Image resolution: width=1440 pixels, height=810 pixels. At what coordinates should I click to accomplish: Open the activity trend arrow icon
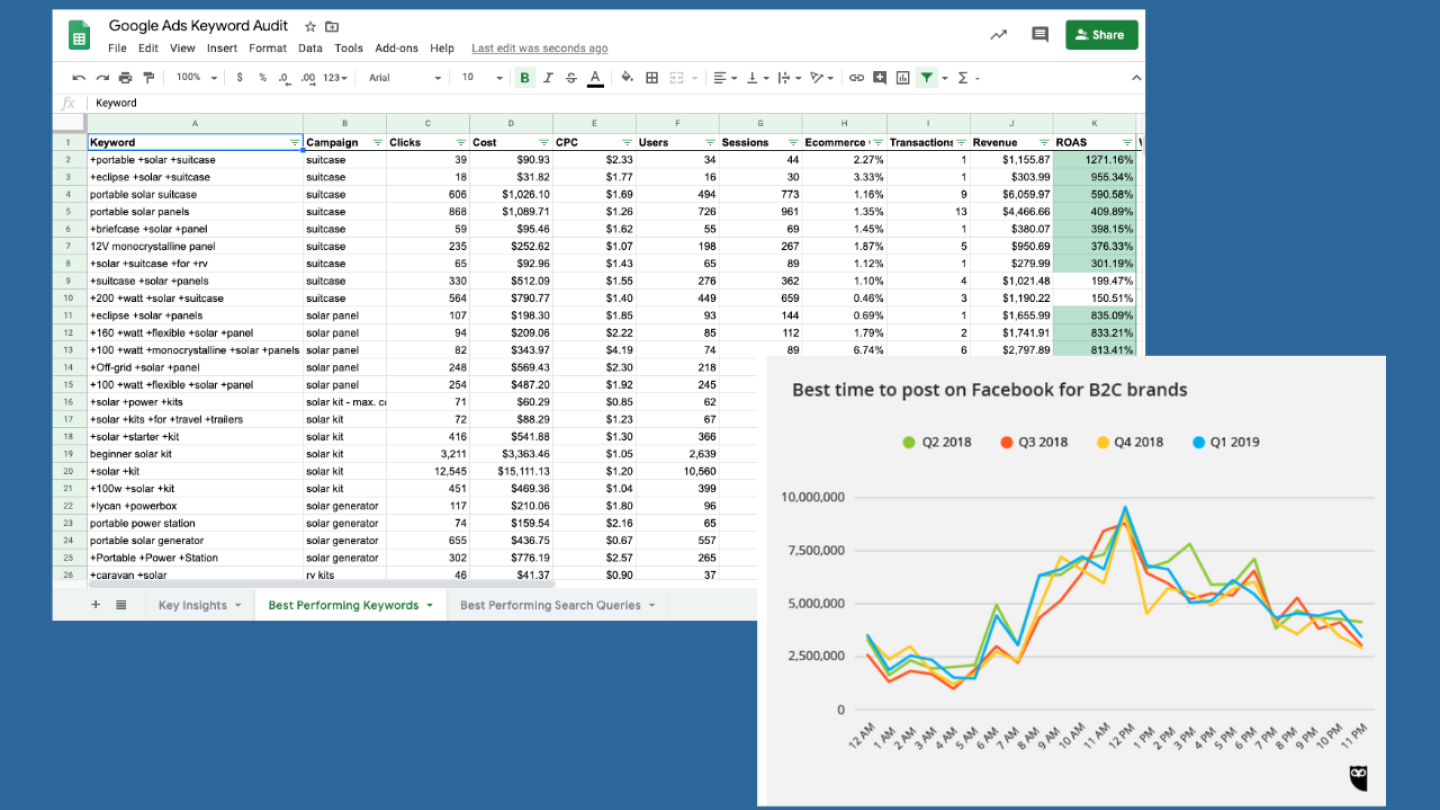(998, 35)
